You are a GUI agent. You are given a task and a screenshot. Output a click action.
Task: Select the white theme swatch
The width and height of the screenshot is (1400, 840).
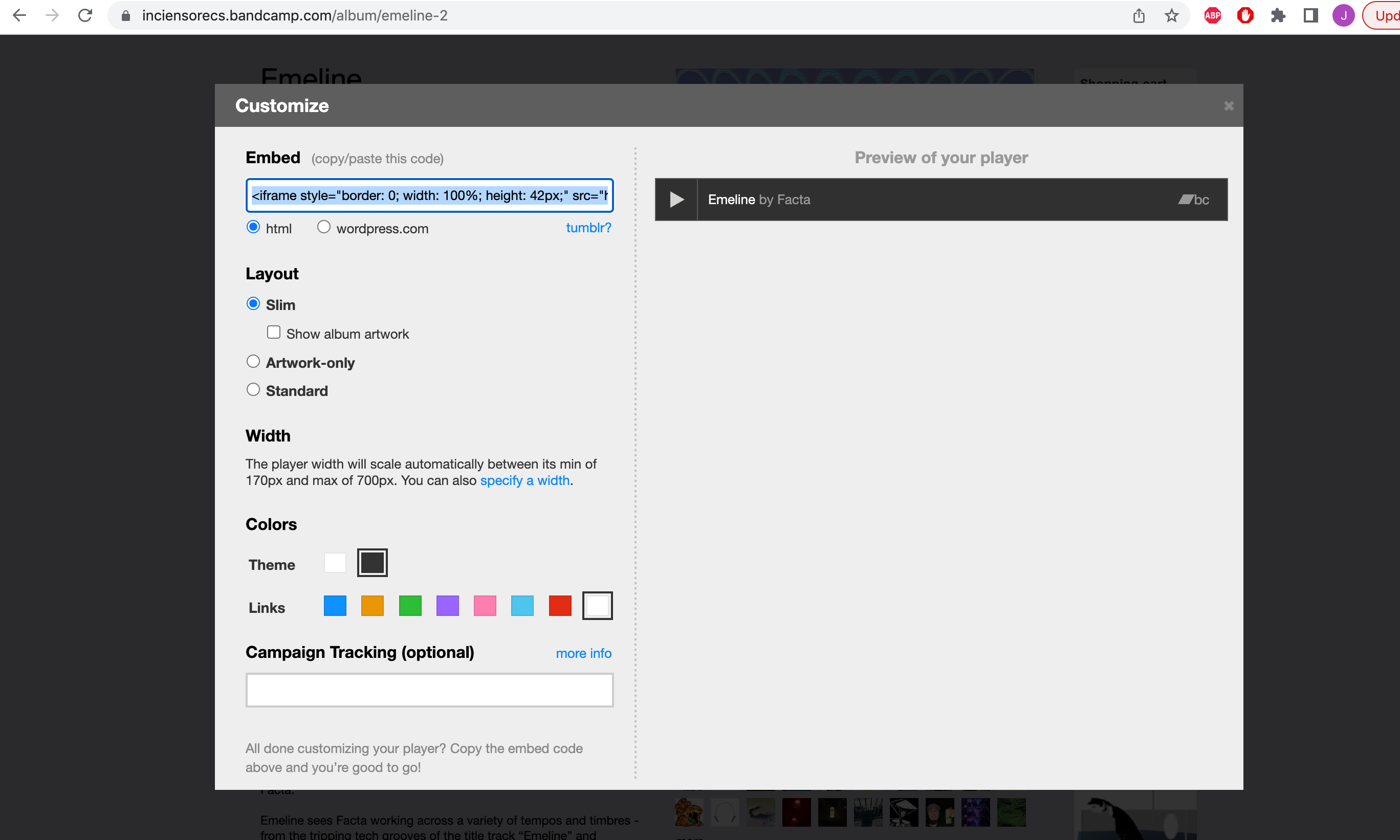[x=335, y=563]
